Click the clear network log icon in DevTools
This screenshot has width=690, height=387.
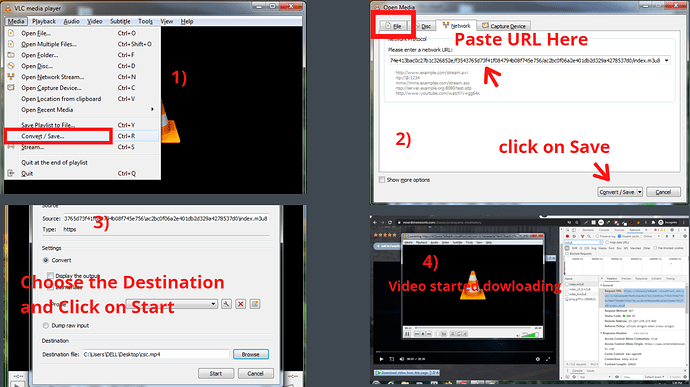click(574, 236)
